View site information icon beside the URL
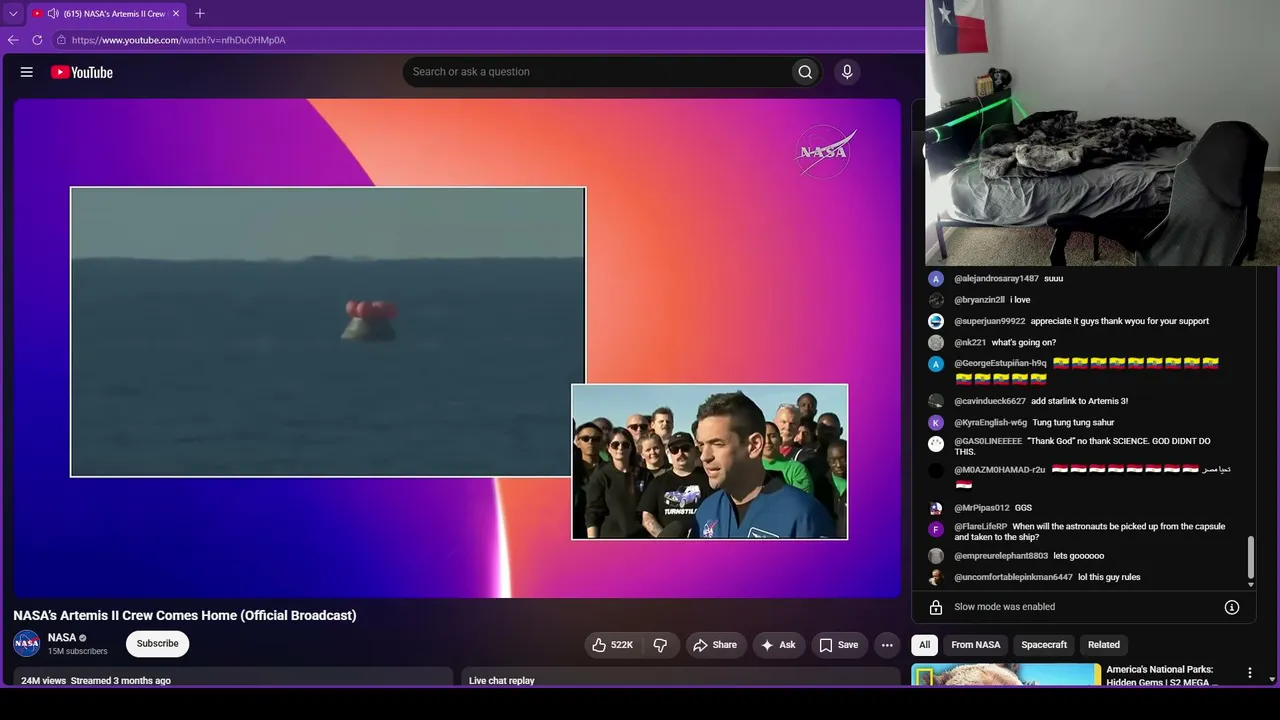This screenshot has height=720, width=1280. coord(61,40)
